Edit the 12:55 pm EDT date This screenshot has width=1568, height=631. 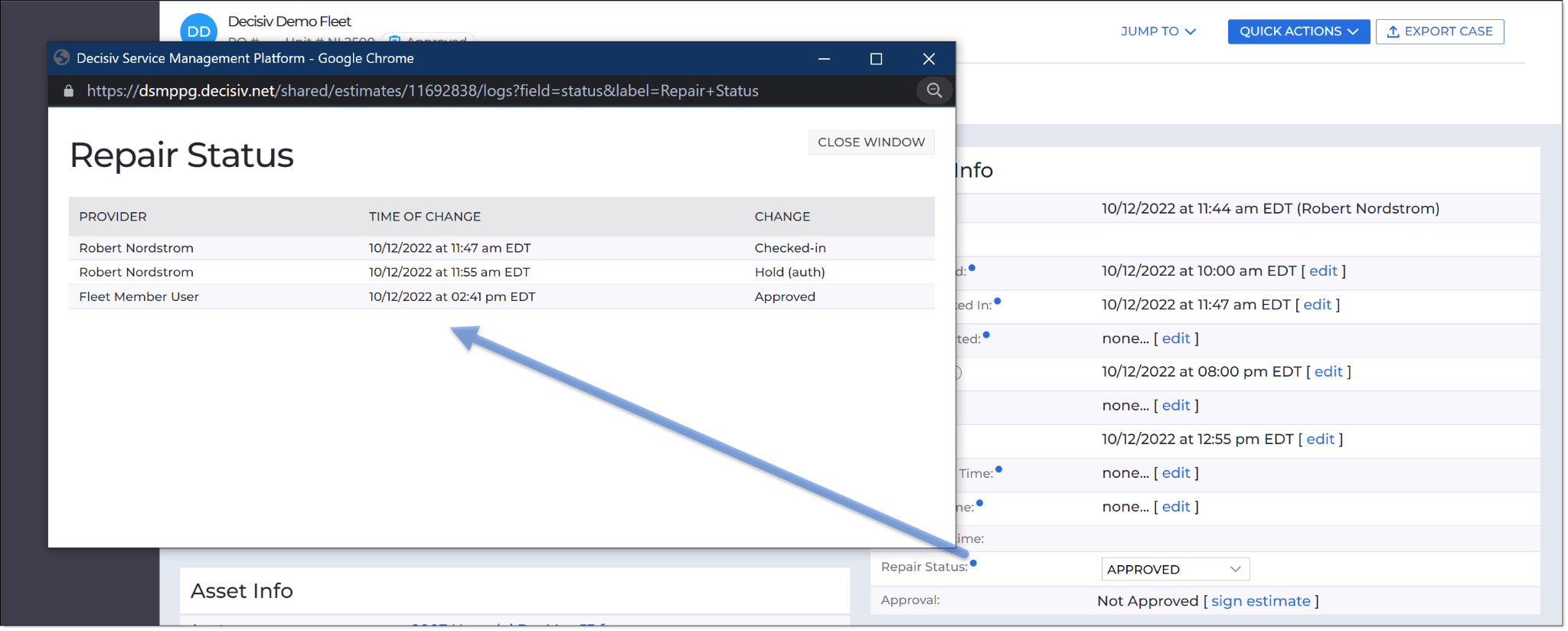(1320, 439)
